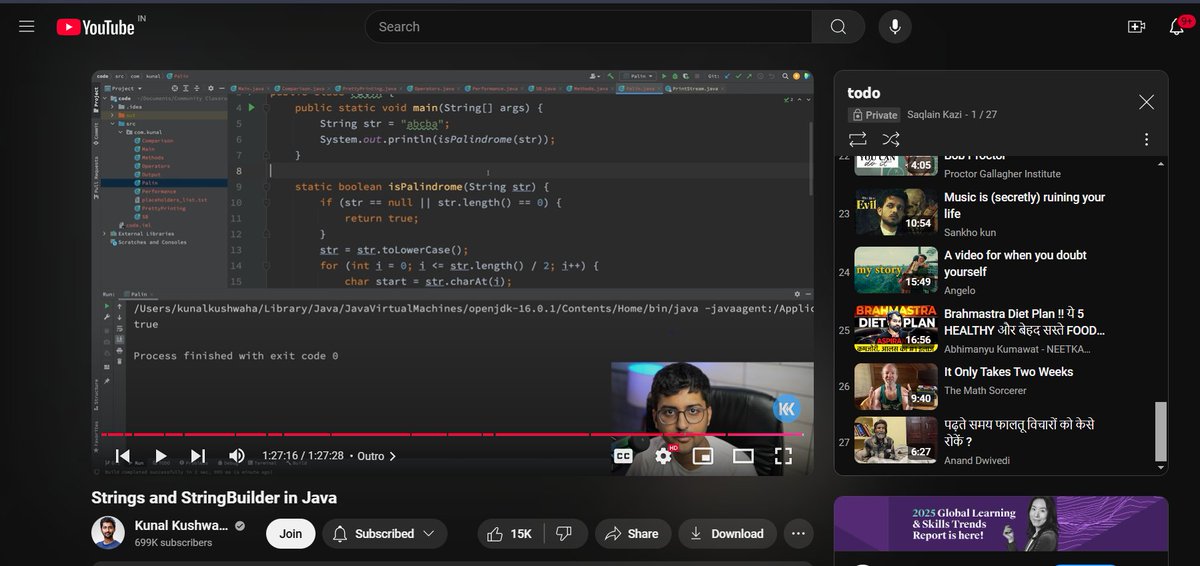Go to YouTube home via logo
Viewport: 1200px width, 566px height.
(96, 27)
